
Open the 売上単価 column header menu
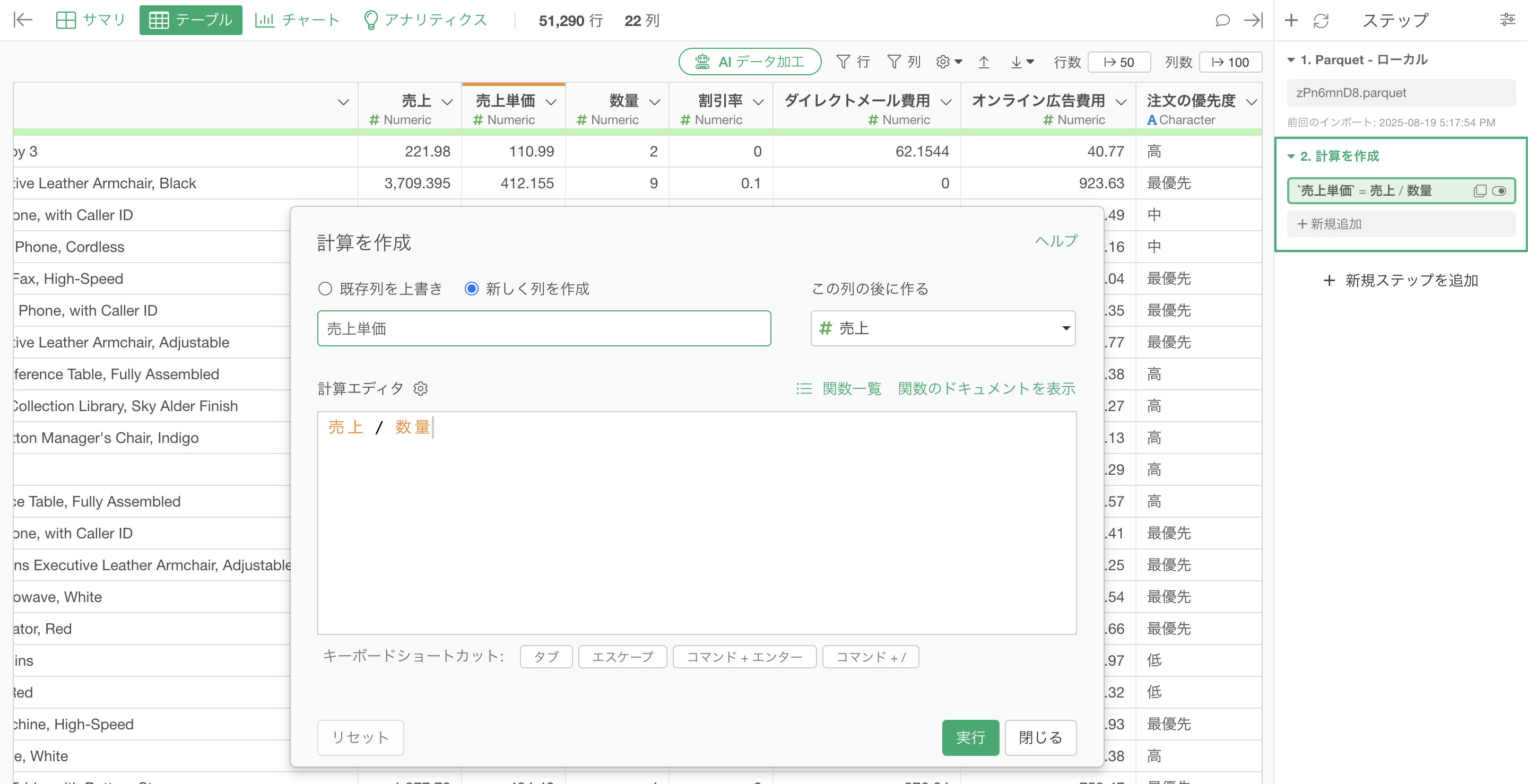click(551, 102)
